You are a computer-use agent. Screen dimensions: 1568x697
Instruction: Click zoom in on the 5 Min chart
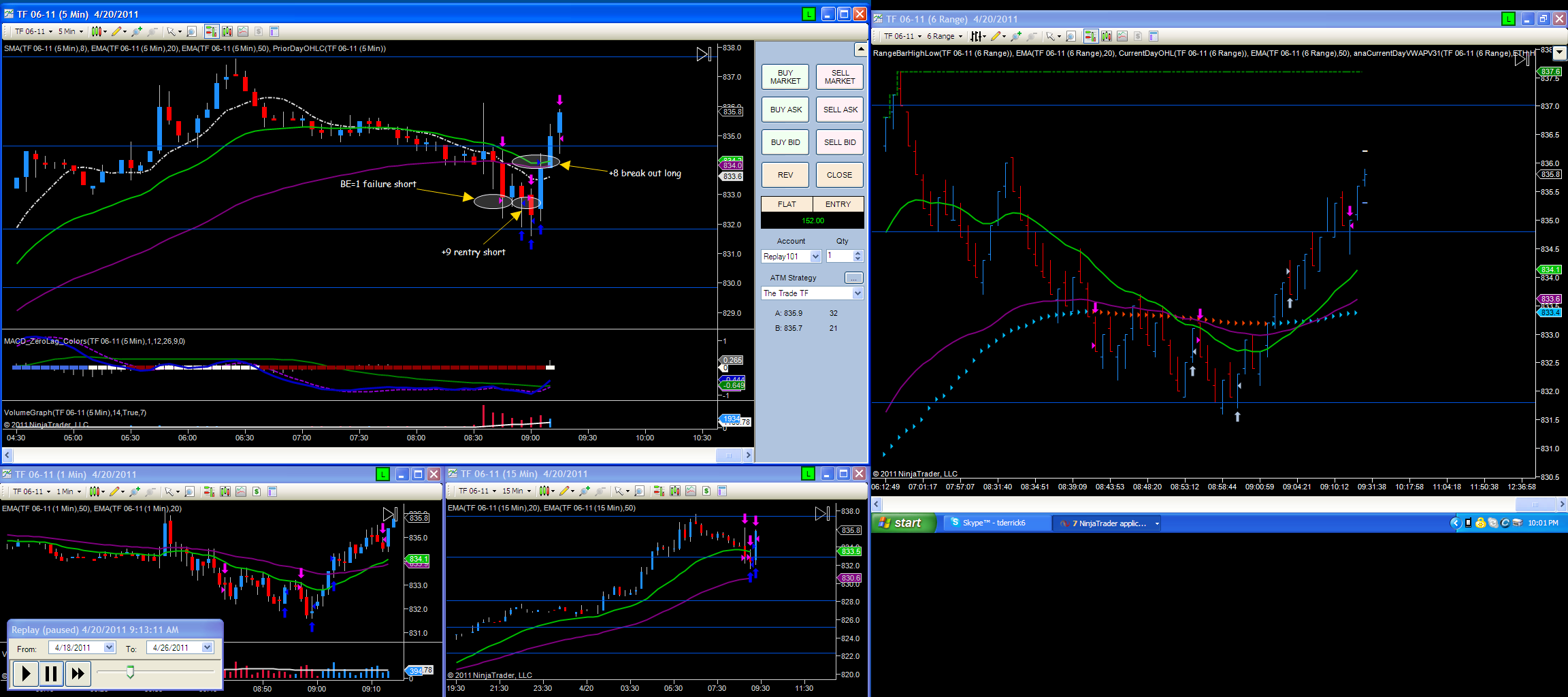coord(137,31)
